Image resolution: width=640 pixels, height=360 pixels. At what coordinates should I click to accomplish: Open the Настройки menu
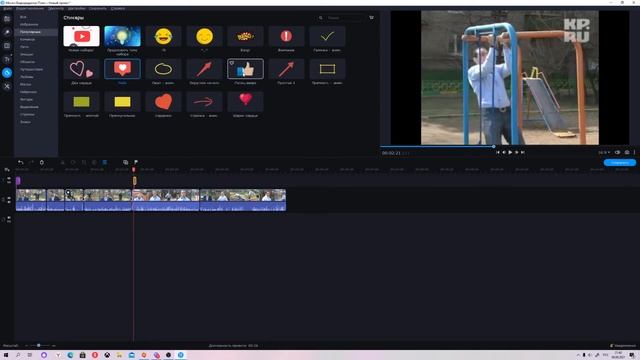point(77,8)
